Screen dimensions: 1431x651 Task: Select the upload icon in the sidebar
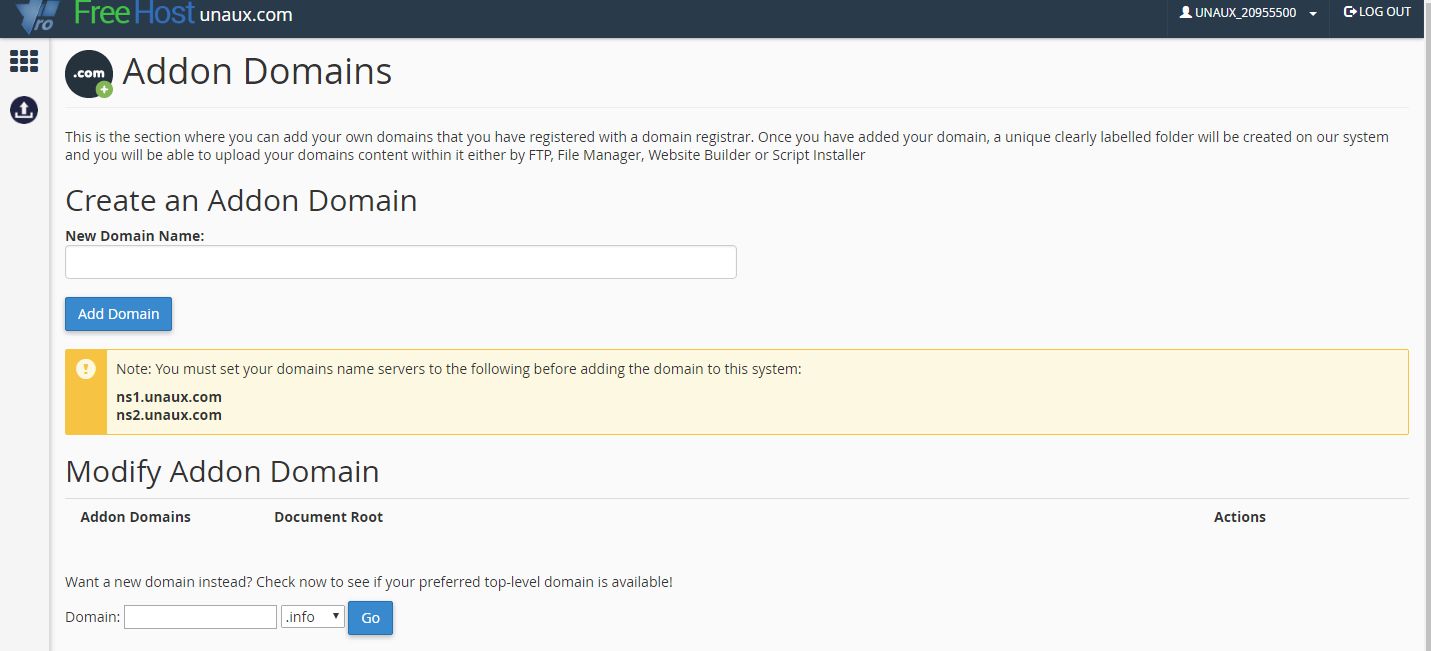pos(23,110)
